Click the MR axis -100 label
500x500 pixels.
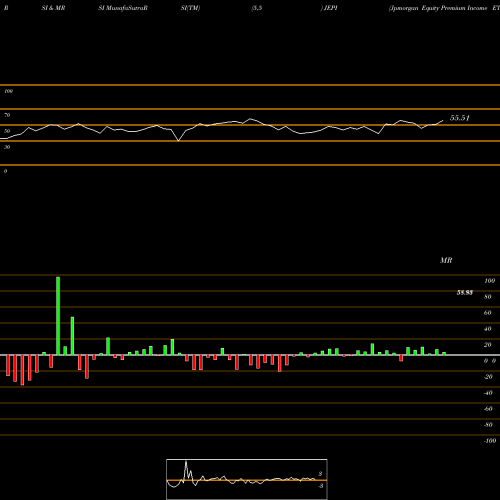click(x=490, y=441)
